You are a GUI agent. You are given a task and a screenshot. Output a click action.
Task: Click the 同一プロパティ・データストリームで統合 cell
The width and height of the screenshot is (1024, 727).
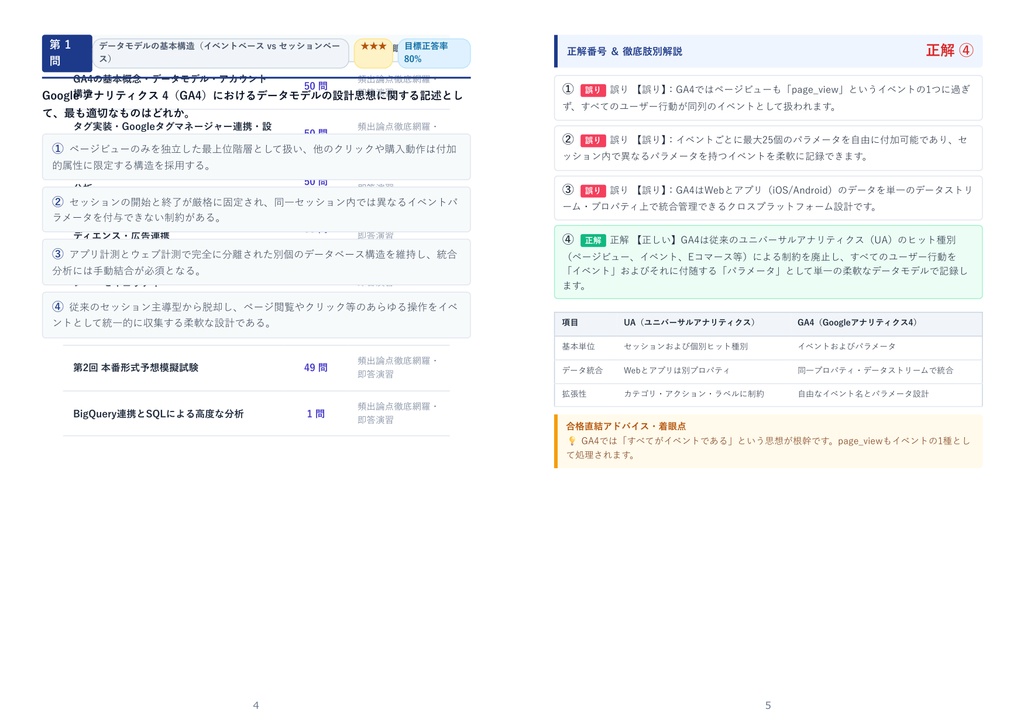pyautogui.click(x=875, y=370)
